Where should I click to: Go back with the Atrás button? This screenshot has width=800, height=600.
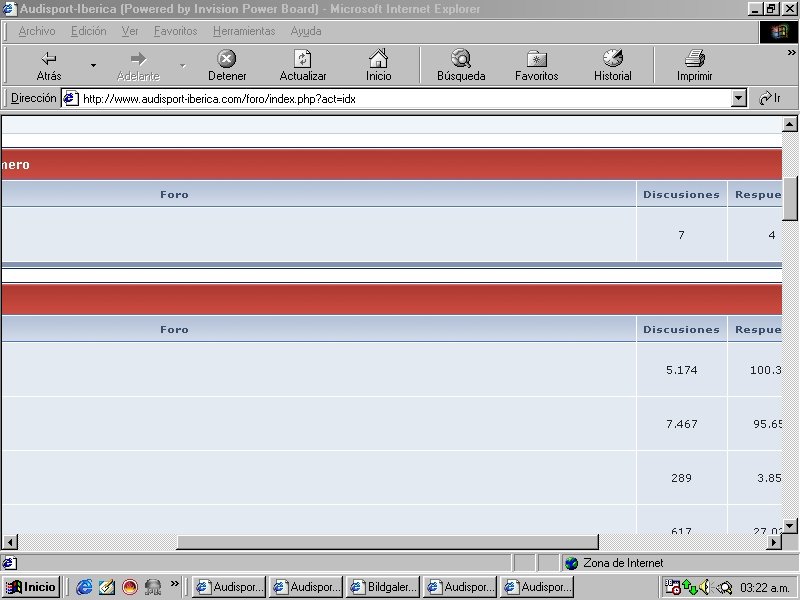(x=48, y=65)
